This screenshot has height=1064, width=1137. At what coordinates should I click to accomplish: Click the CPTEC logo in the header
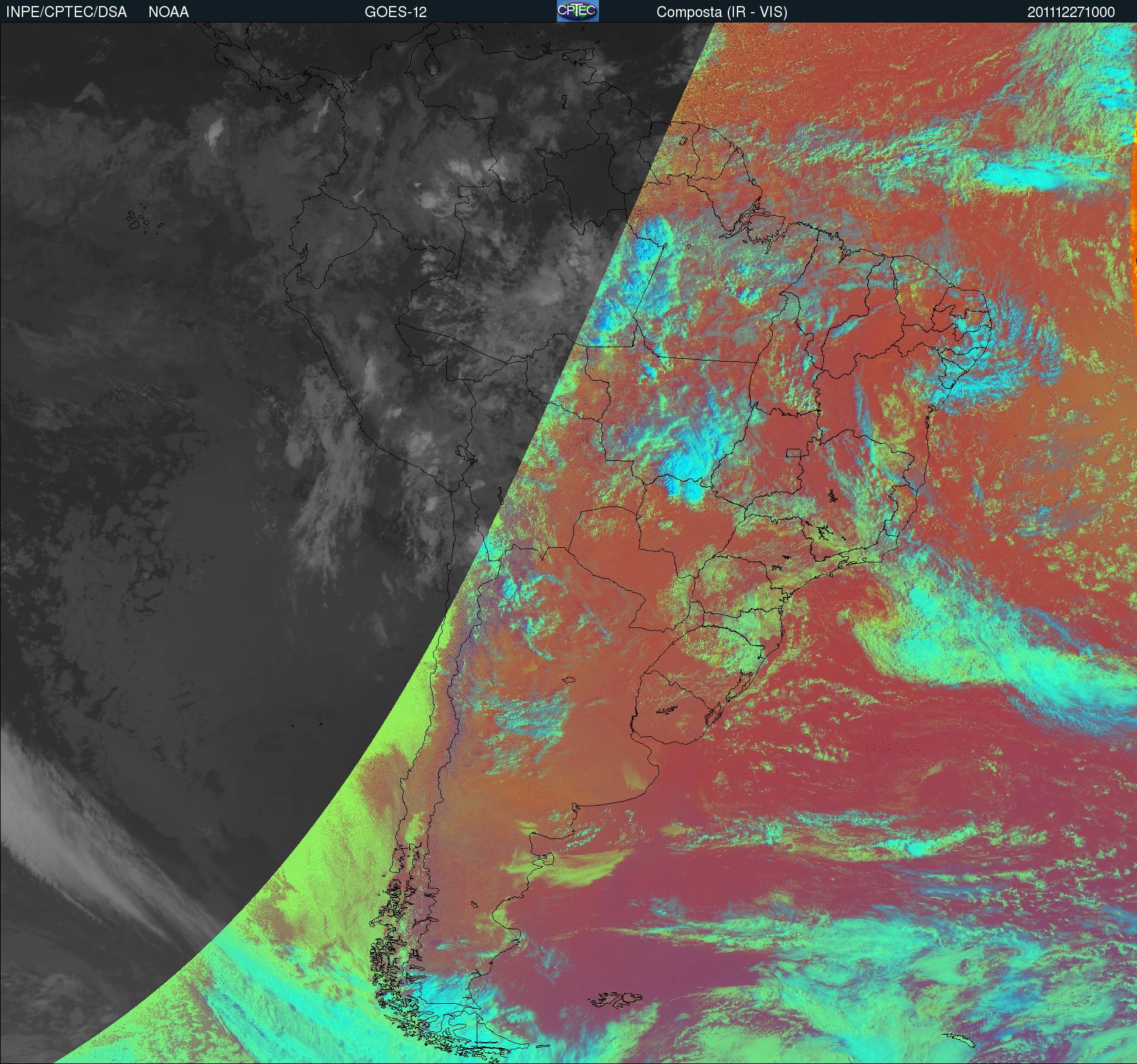tap(578, 11)
